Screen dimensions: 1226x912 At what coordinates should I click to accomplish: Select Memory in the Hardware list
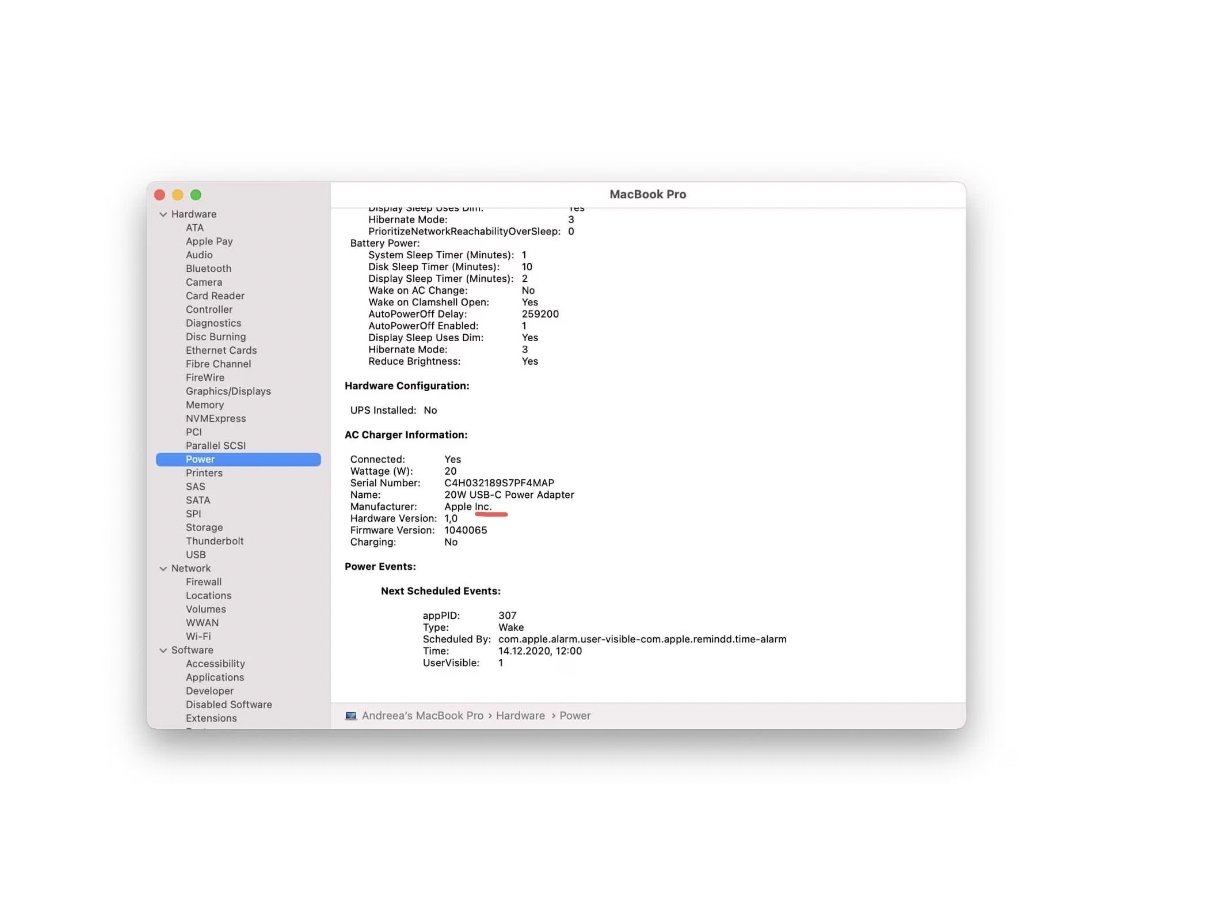[204, 405]
